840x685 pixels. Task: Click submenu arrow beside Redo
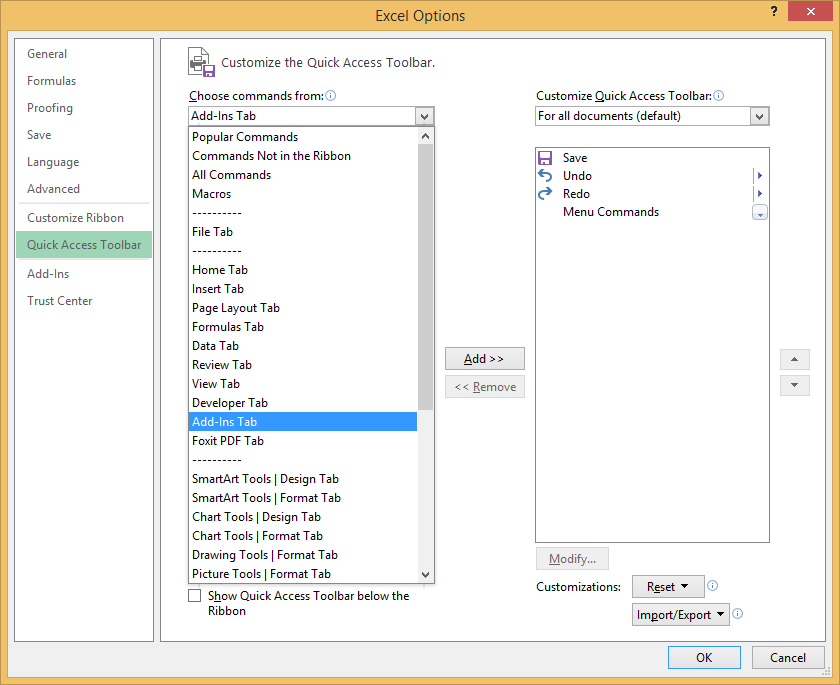coord(760,194)
